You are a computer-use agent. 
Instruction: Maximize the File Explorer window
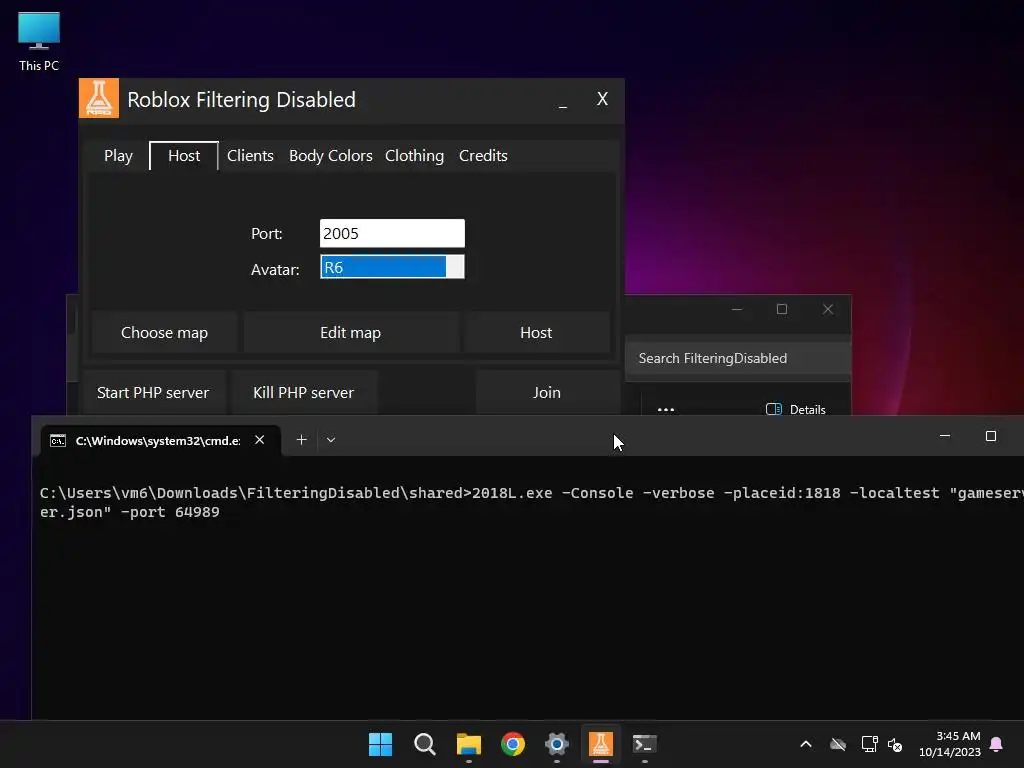[782, 309]
